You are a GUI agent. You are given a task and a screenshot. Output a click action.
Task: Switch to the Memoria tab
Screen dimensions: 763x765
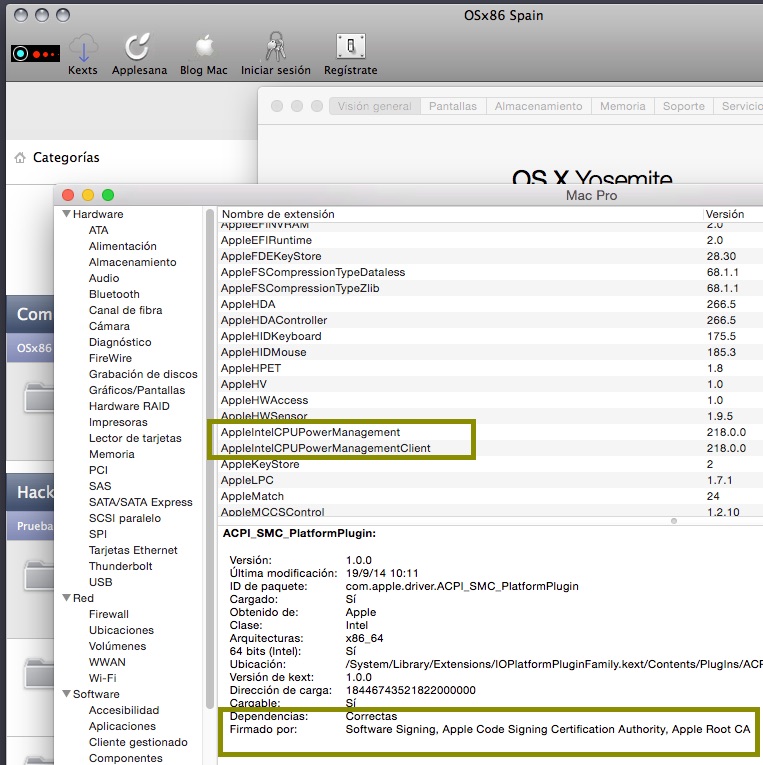click(622, 106)
